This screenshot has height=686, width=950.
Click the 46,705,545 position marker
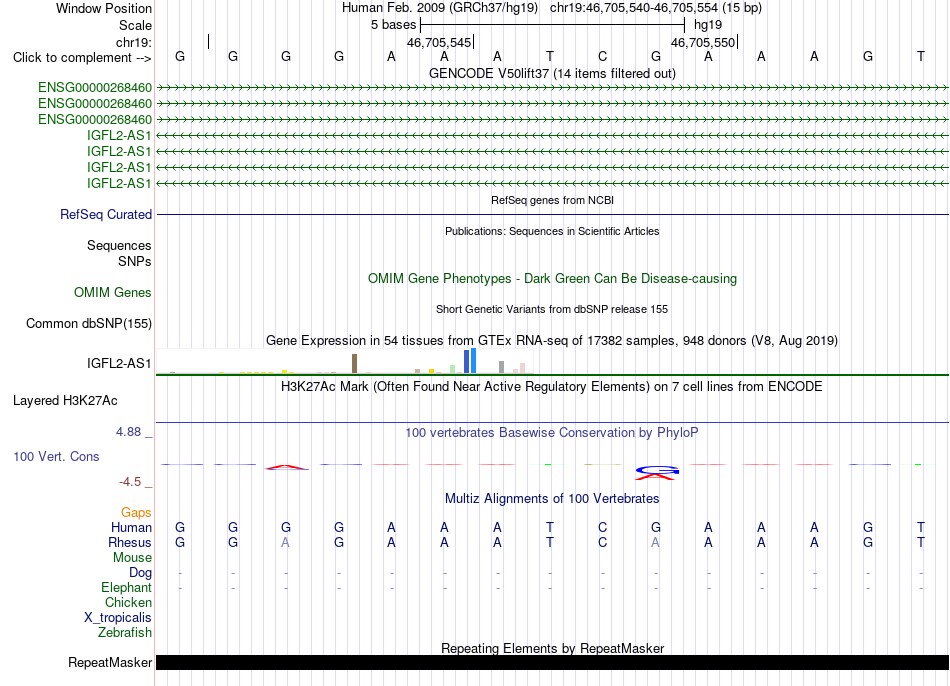(440, 42)
